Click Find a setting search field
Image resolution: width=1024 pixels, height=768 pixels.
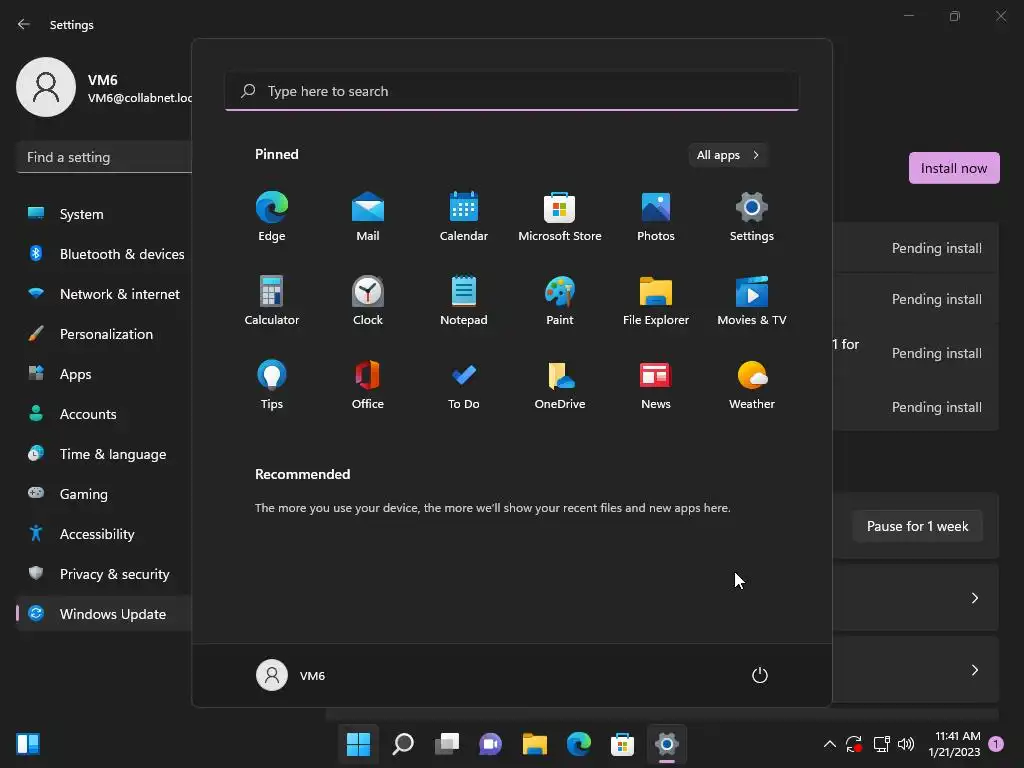[104, 157]
